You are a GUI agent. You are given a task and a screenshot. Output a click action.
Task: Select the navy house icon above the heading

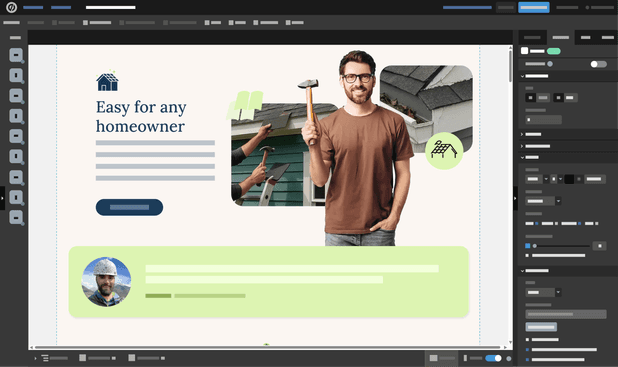[x=107, y=82]
